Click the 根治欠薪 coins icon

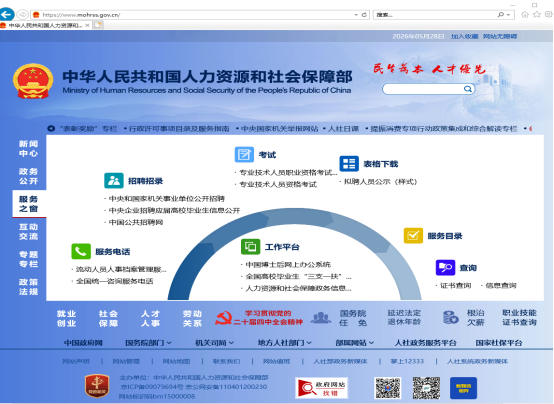pyautogui.click(x=451, y=317)
